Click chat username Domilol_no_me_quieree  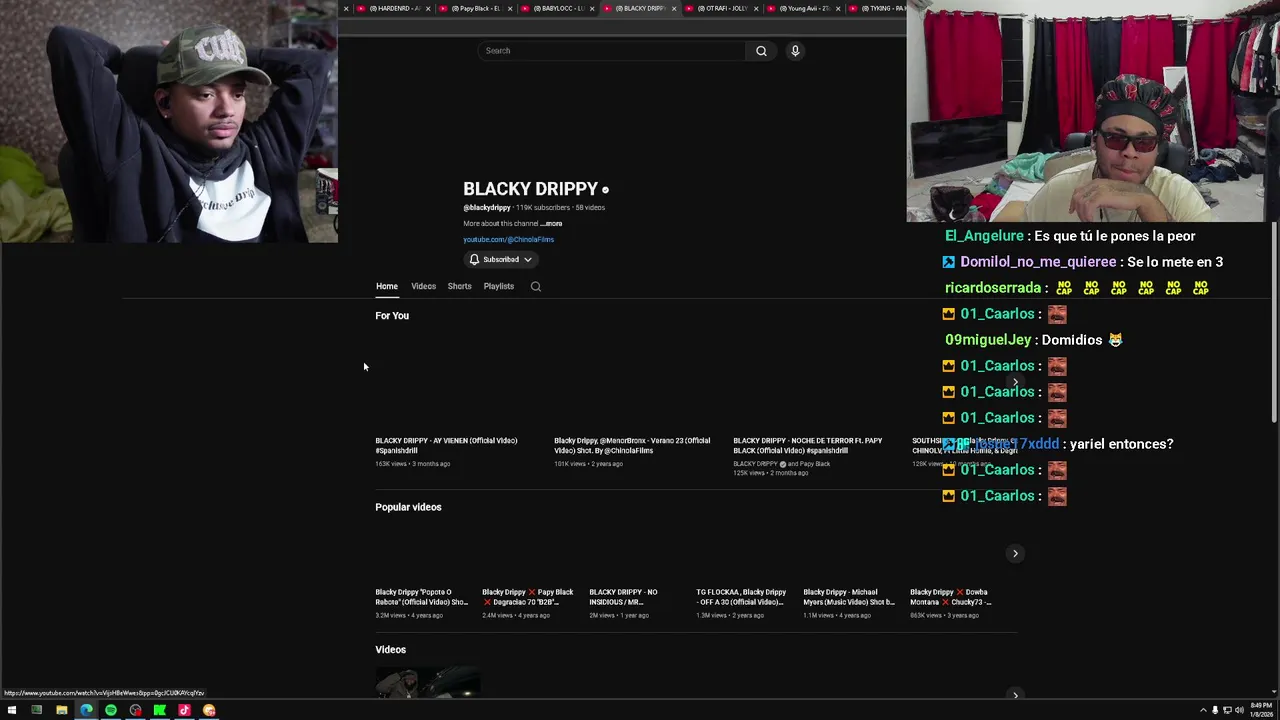1038,262
